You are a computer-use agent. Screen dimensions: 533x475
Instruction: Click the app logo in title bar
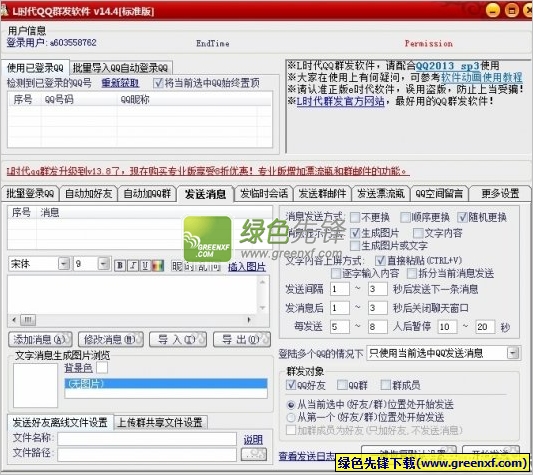coord(4,10)
